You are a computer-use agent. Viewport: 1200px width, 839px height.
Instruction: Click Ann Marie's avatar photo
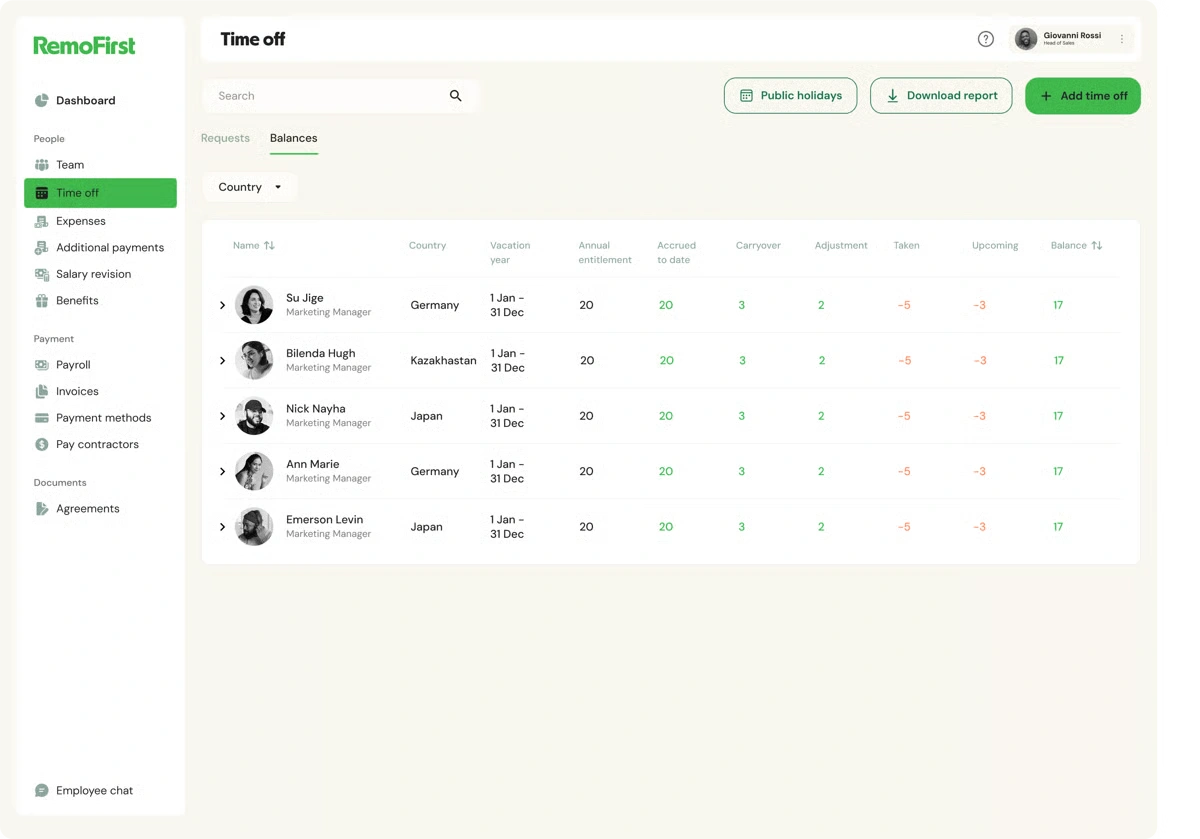coord(254,471)
